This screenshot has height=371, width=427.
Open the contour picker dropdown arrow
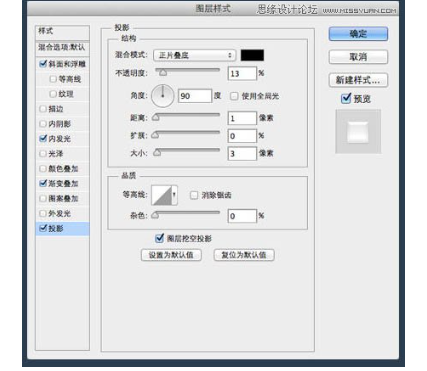tap(174, 195)
